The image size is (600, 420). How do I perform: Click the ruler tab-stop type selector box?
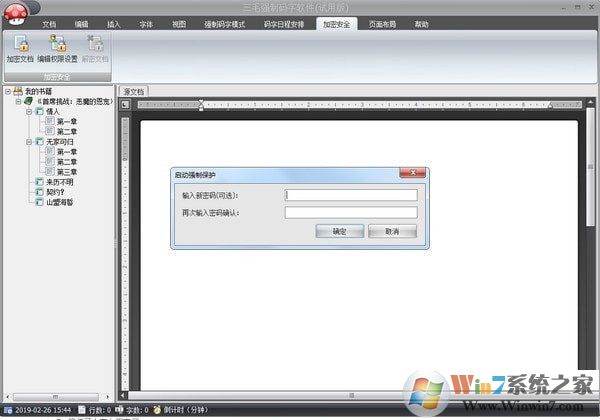click(x=125, y=104)
